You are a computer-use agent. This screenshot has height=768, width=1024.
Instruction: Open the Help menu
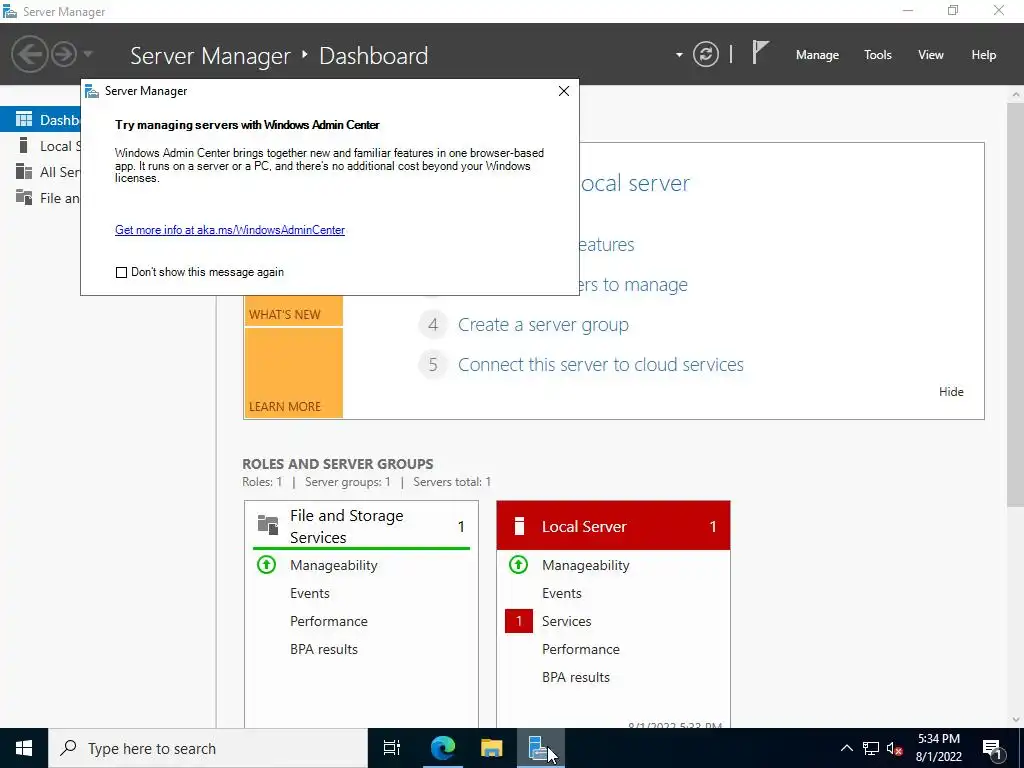tap(984, 55)
